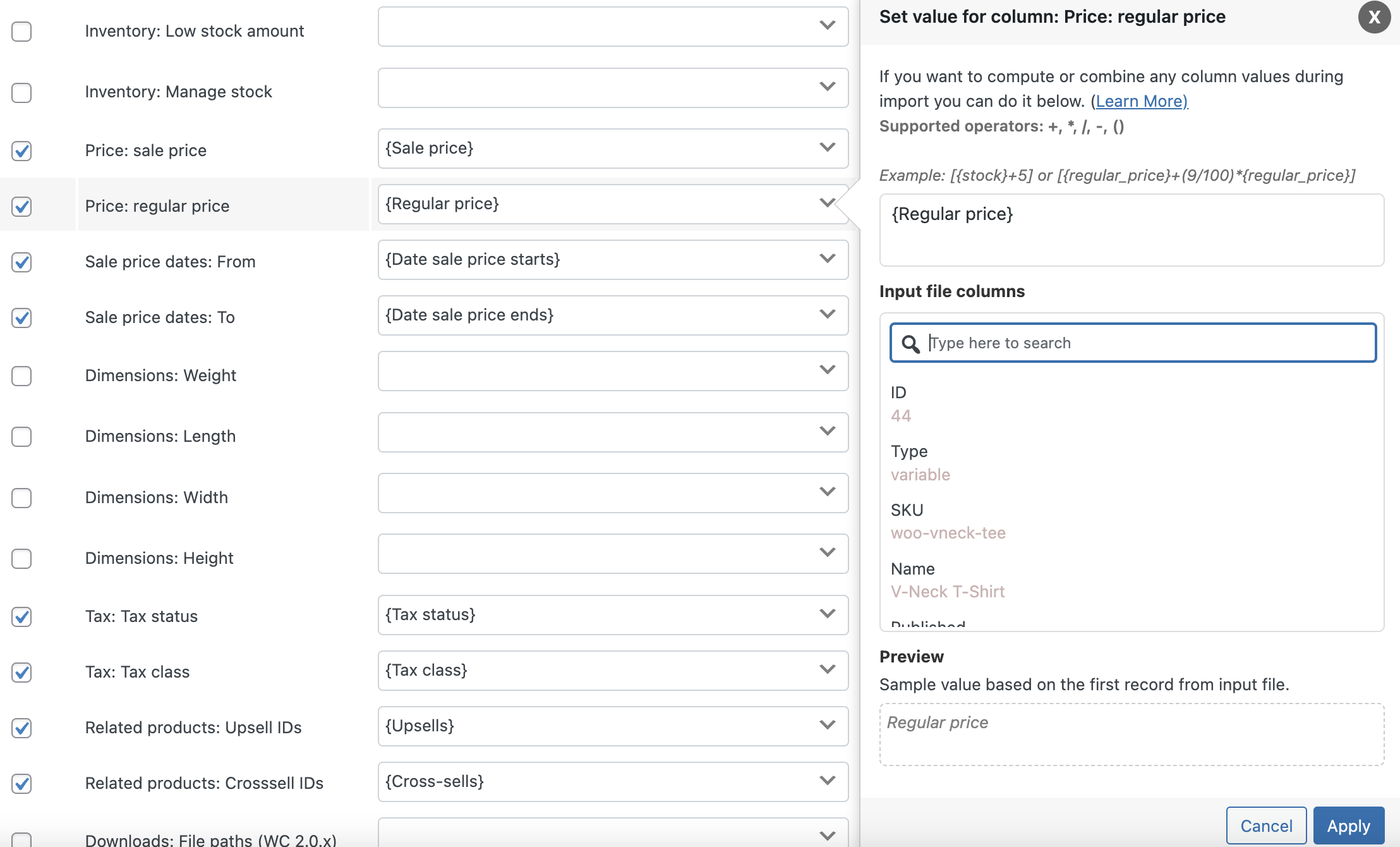Enable Dimensions: Width checkbox

click(21, 497)
